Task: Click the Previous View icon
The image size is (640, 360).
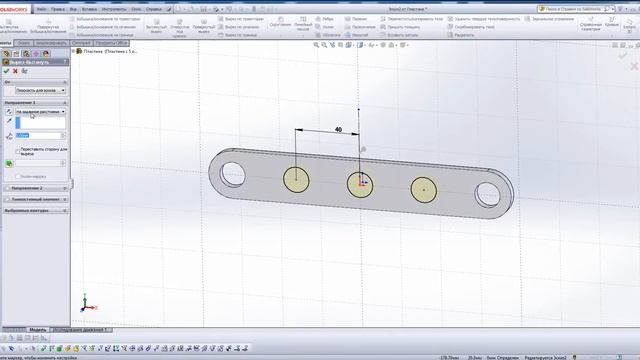Action: pos(332,45)
